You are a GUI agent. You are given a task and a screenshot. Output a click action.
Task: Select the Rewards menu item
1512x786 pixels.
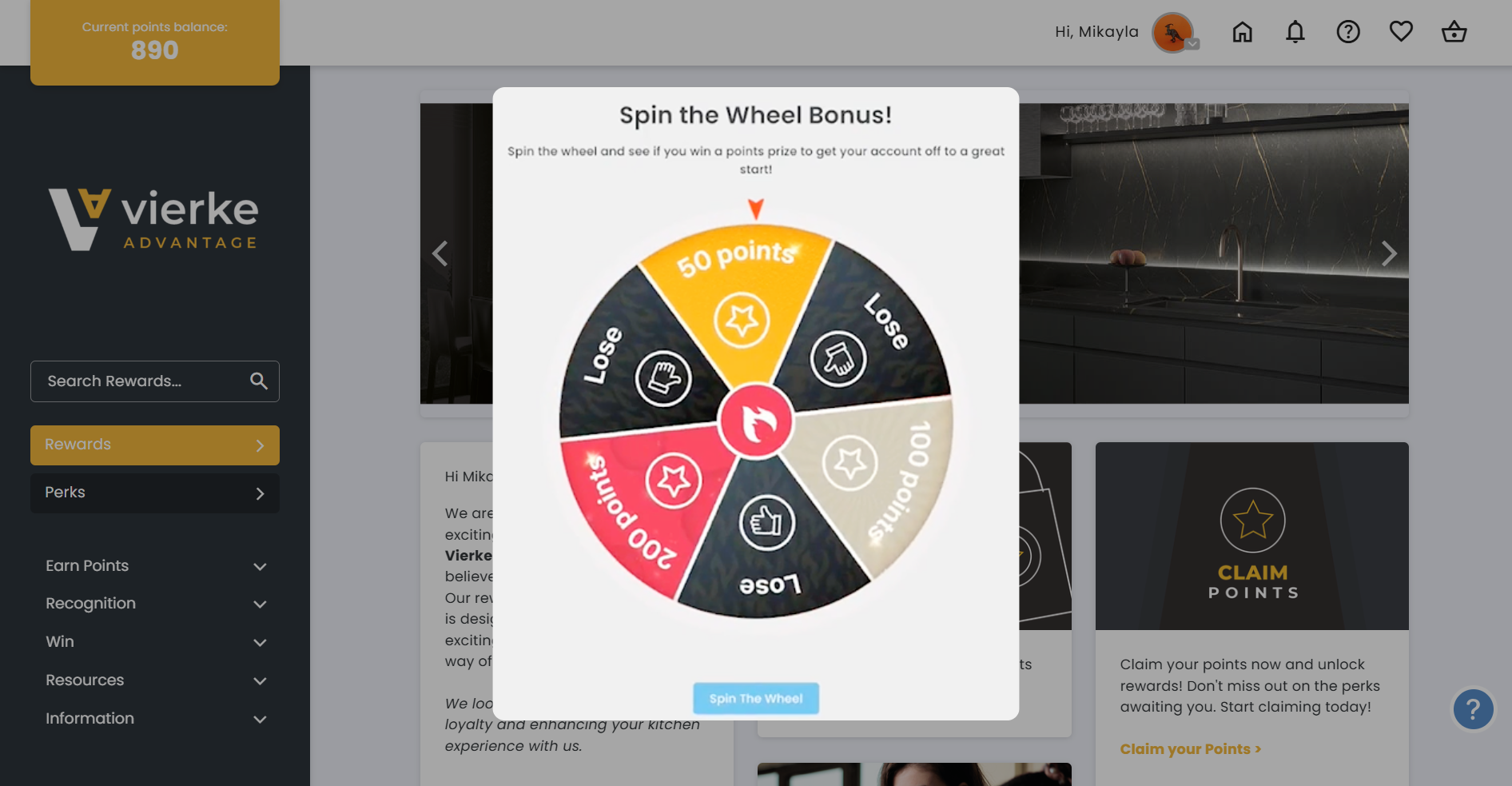[x=155, y=445]
